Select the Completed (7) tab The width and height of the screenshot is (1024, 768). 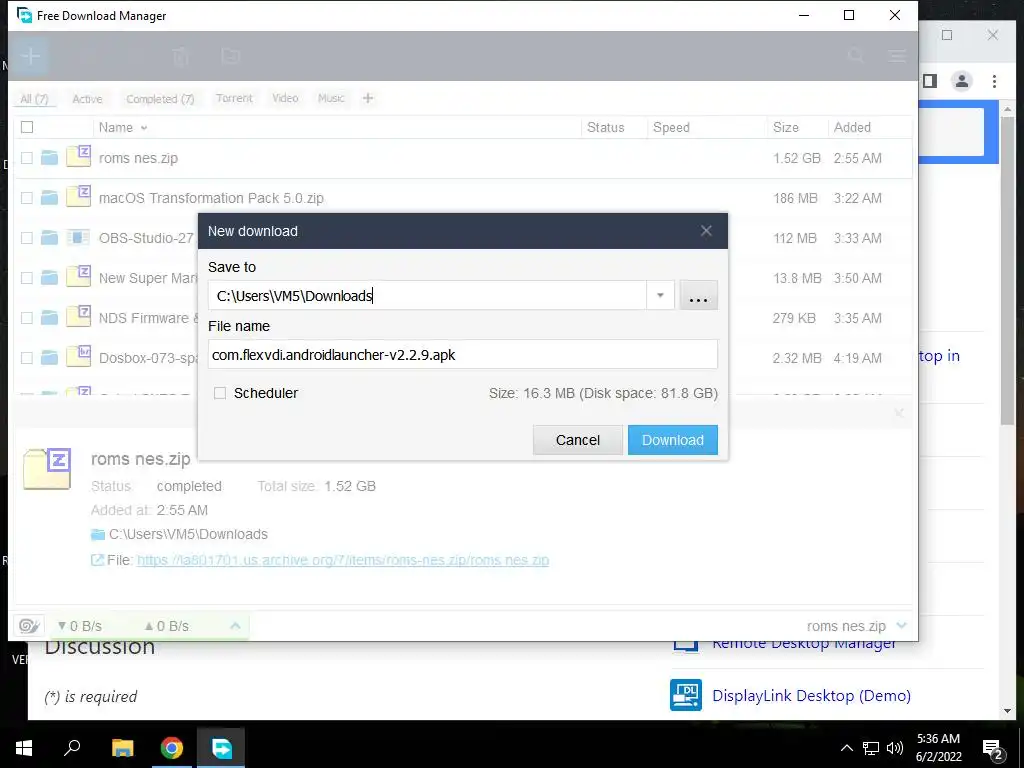[x=160, y=99]
